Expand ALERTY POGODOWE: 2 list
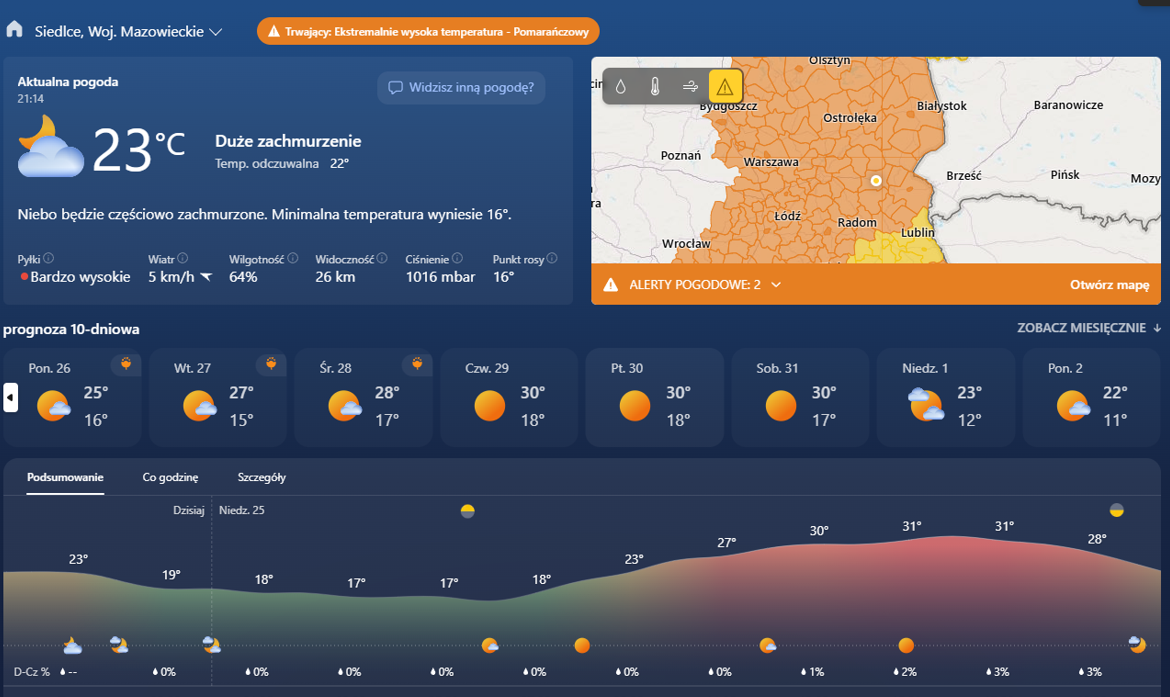The height and width of the screenshot is (697, 1170). 776,285
